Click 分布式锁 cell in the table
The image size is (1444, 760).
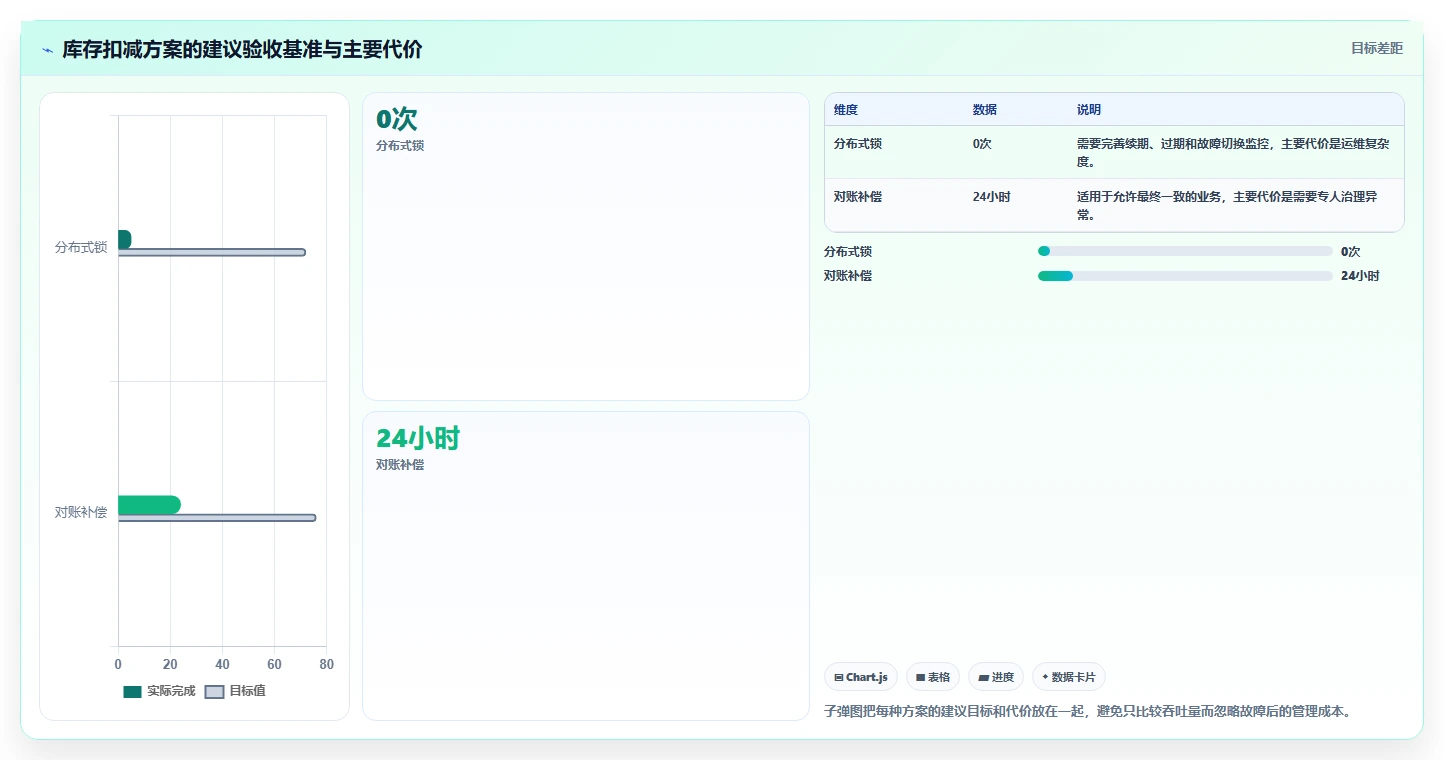[x=858, y=144]
